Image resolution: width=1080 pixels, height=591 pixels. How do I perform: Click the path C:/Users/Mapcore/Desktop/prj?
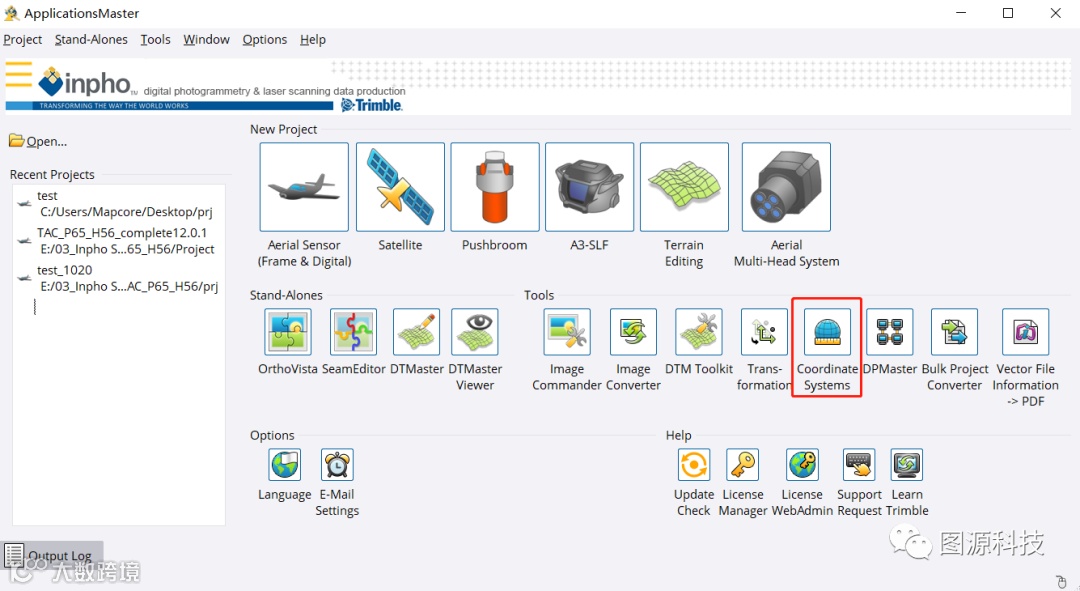(126, 212)
